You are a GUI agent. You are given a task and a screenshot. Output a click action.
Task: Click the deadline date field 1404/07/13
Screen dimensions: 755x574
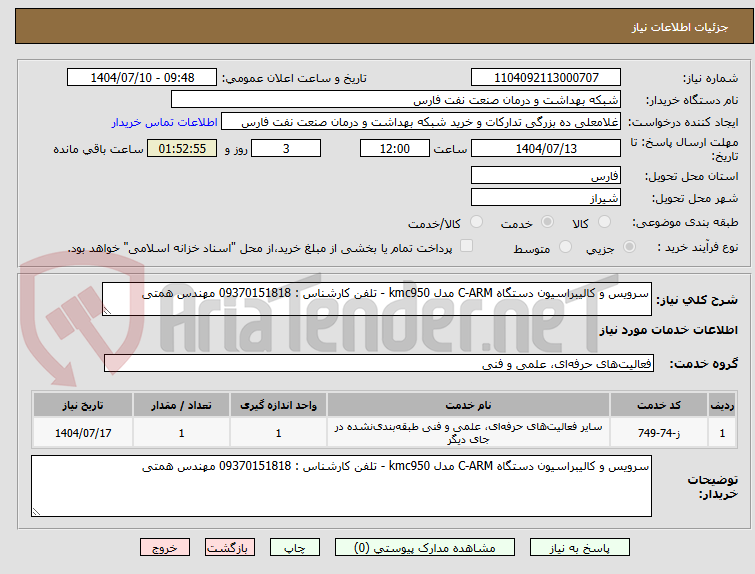(x=546, y=148)
